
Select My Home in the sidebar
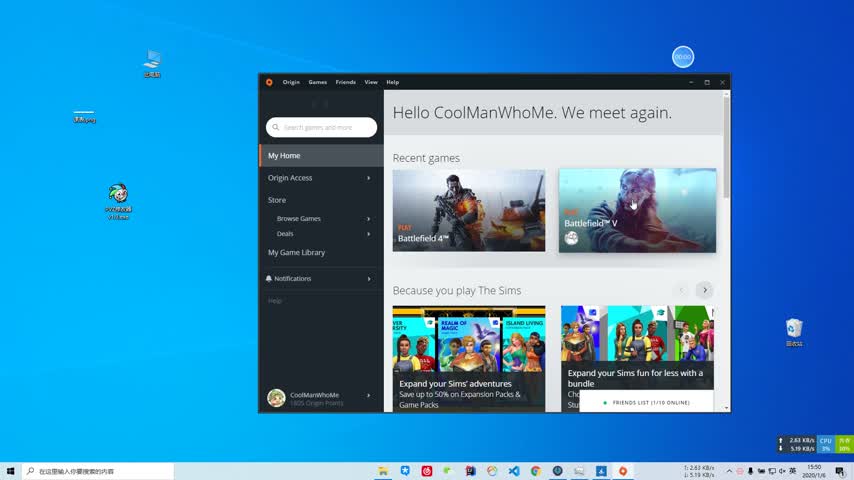[x=321, y=156]
